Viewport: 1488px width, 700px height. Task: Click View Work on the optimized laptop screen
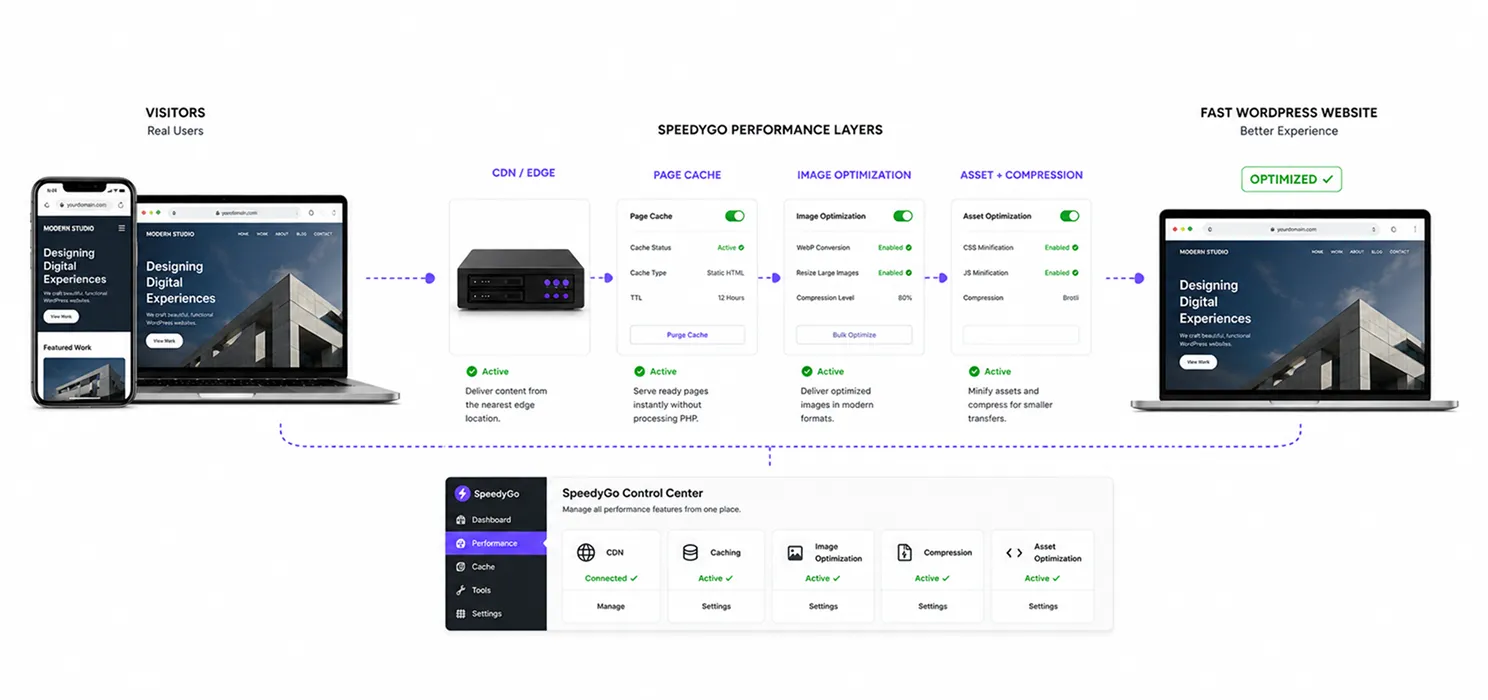(1198, 362)
